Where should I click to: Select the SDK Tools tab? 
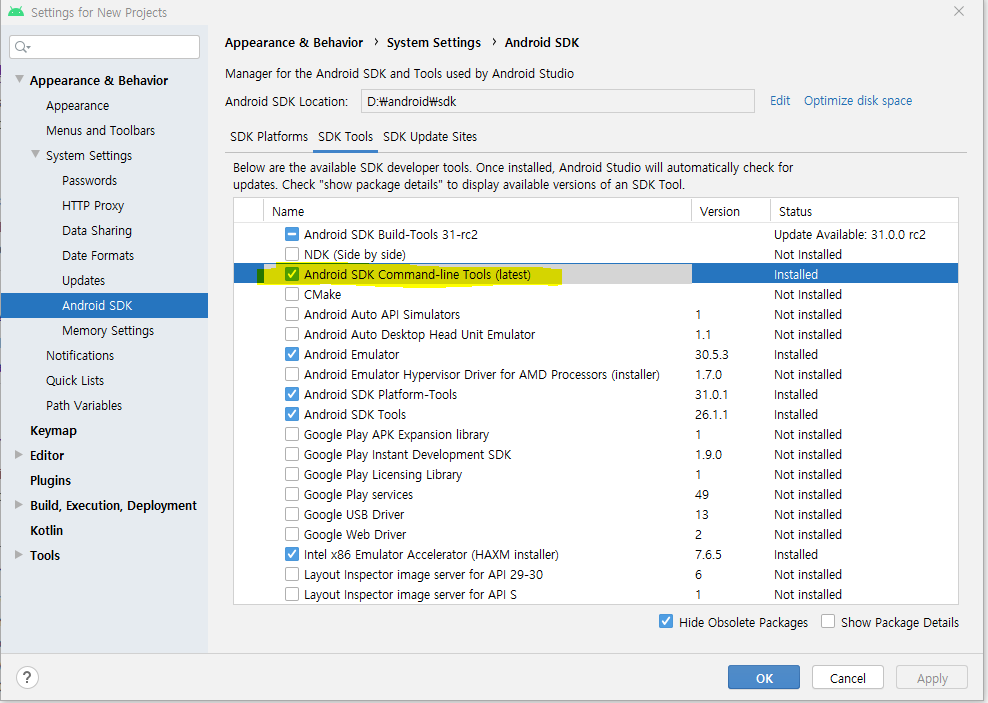pyautogui.click(x=345, y=137)
